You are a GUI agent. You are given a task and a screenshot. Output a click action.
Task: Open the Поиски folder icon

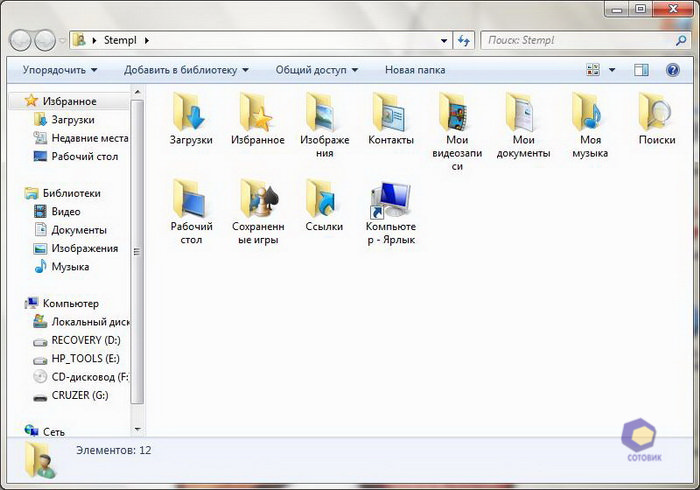656,112
